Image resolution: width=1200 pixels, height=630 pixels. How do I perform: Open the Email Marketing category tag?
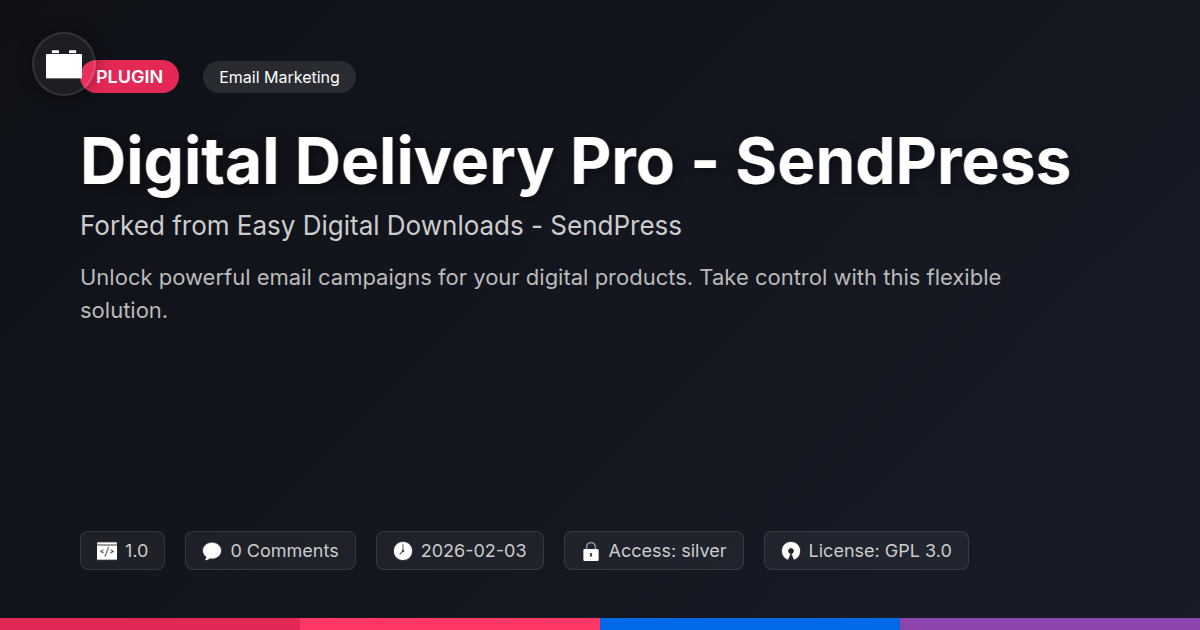click(x=279, y=77)
